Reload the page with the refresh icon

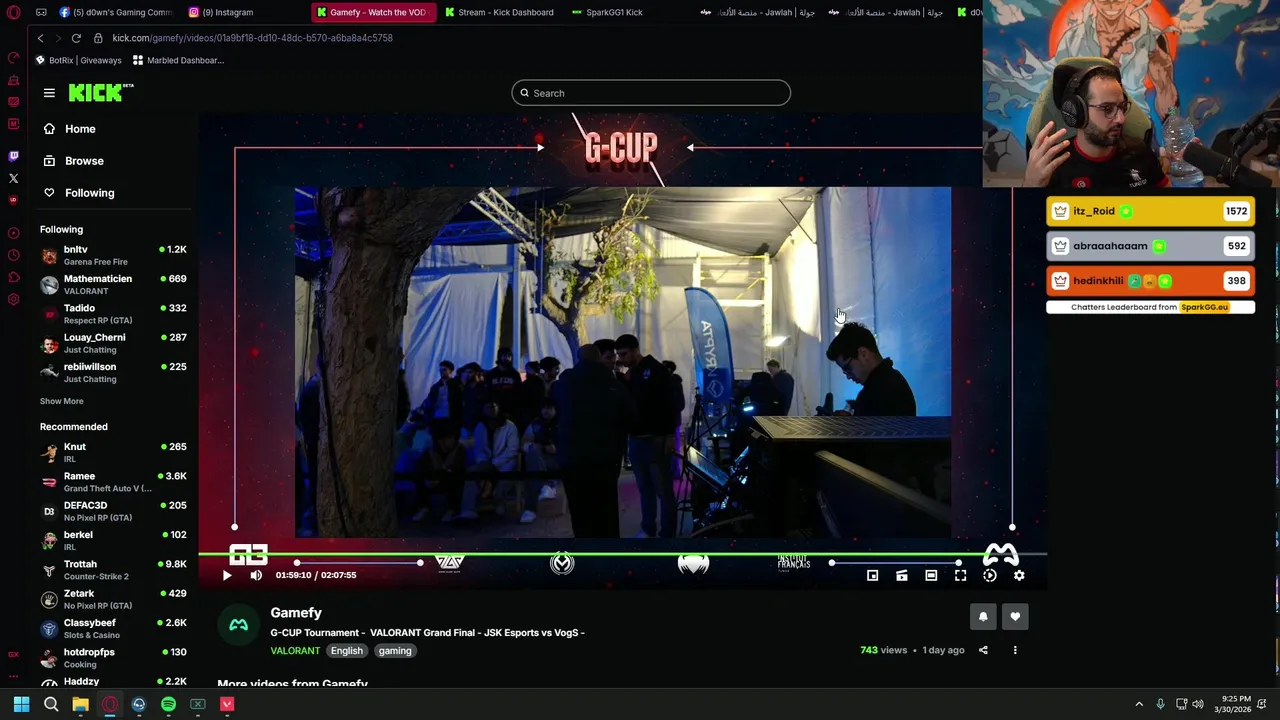(x=76, y=38)
